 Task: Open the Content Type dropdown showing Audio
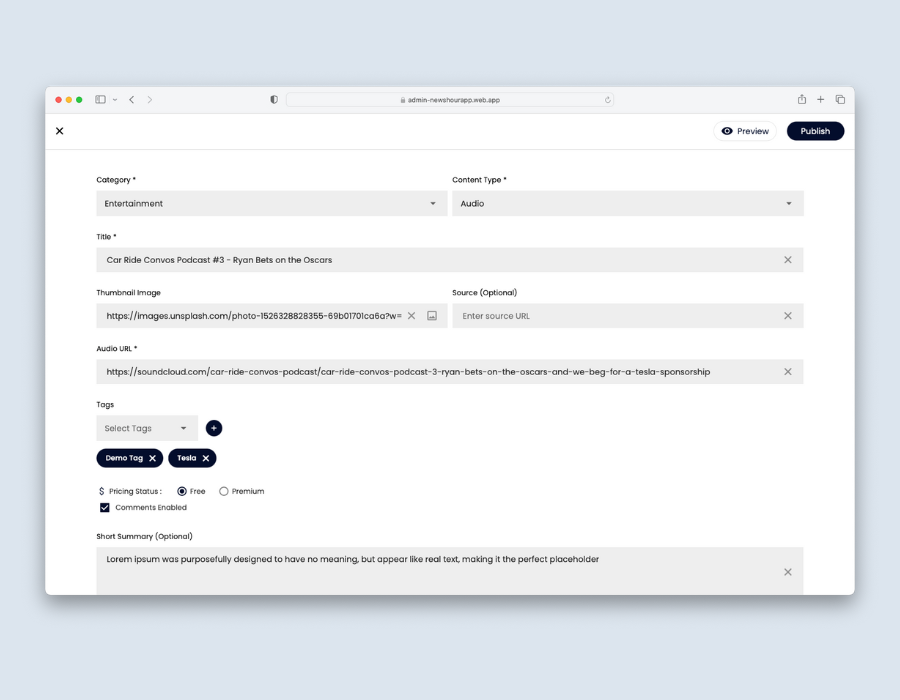click(x=628, y=203)
